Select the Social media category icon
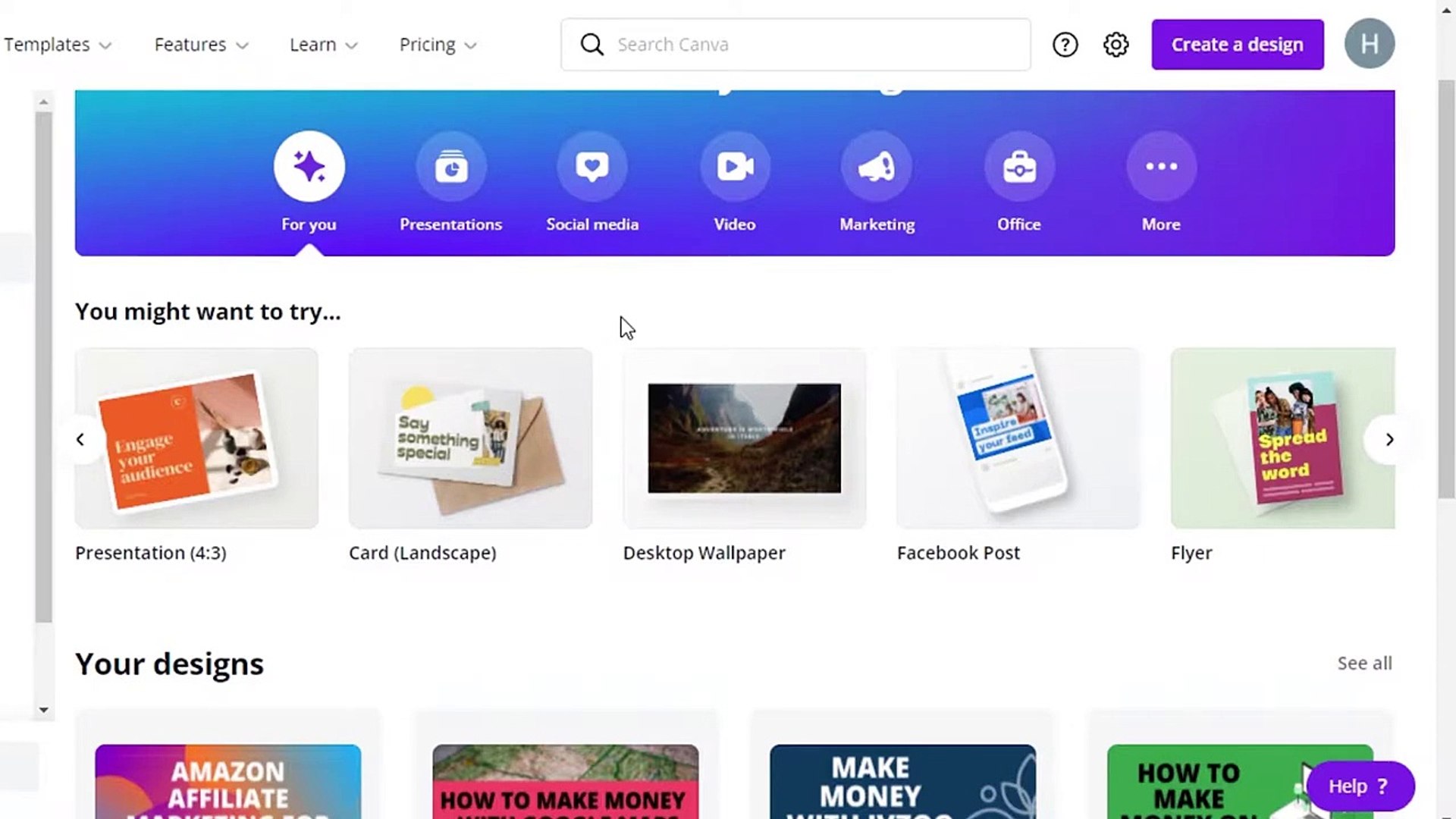 pos(592,165)
